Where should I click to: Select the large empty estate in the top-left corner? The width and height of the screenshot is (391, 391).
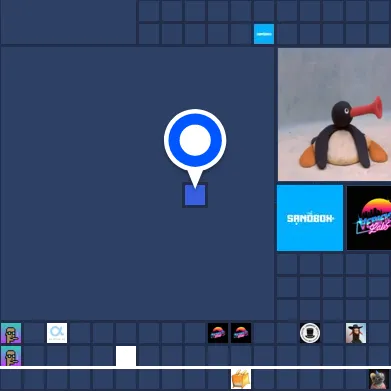tap(68, 22)
